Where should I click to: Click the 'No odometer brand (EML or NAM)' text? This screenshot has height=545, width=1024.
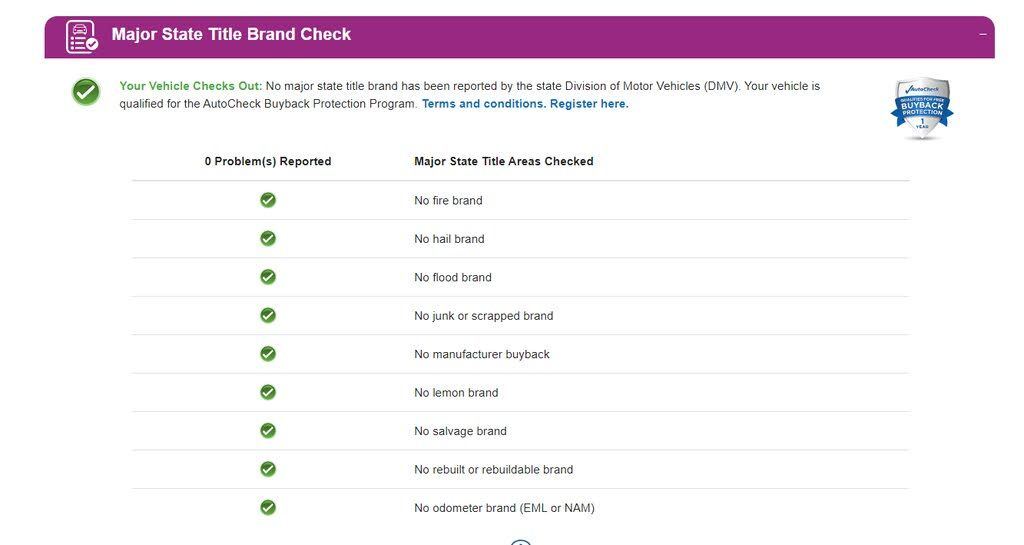(x=504, y=508)
